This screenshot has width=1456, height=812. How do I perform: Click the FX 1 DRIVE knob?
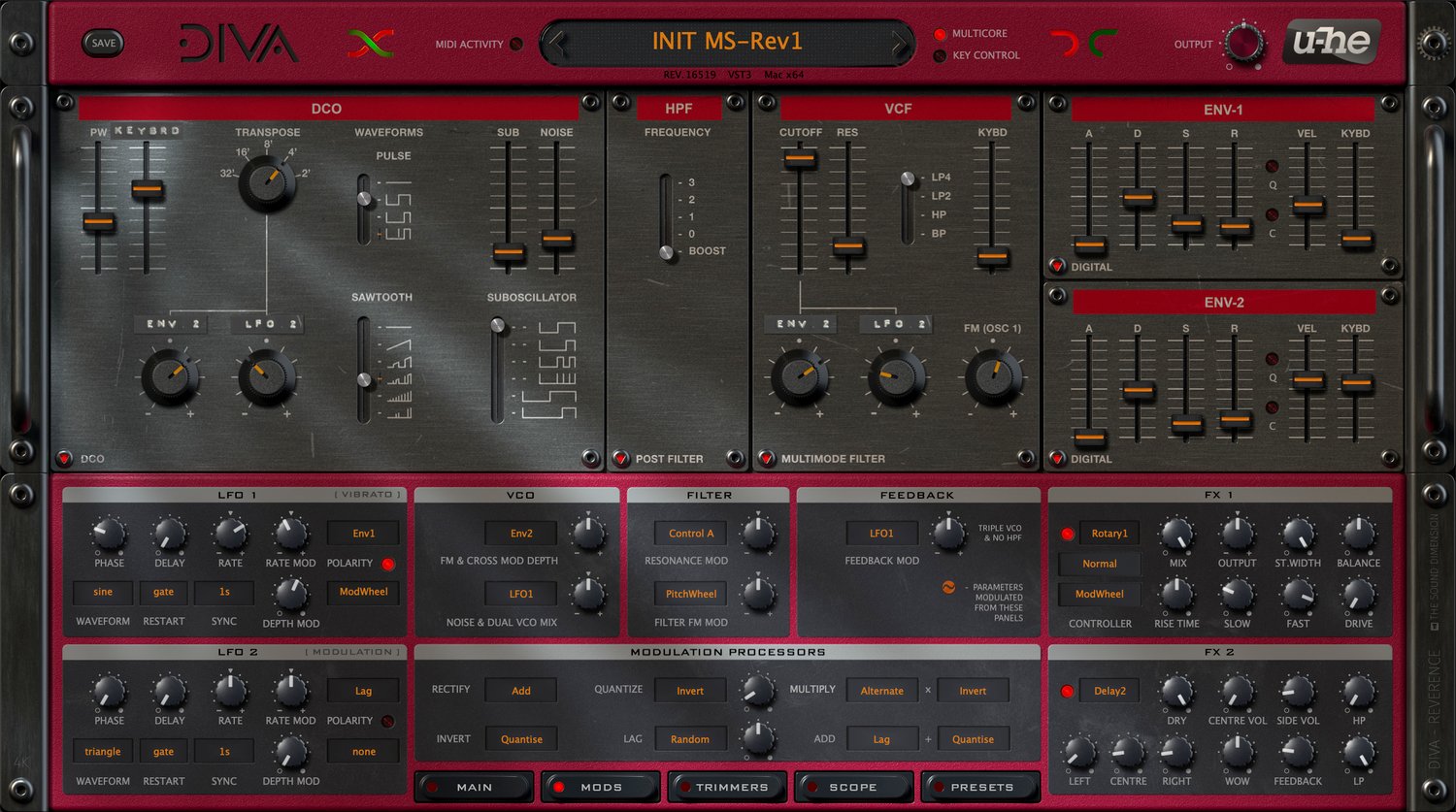(x=1358, y=594)
